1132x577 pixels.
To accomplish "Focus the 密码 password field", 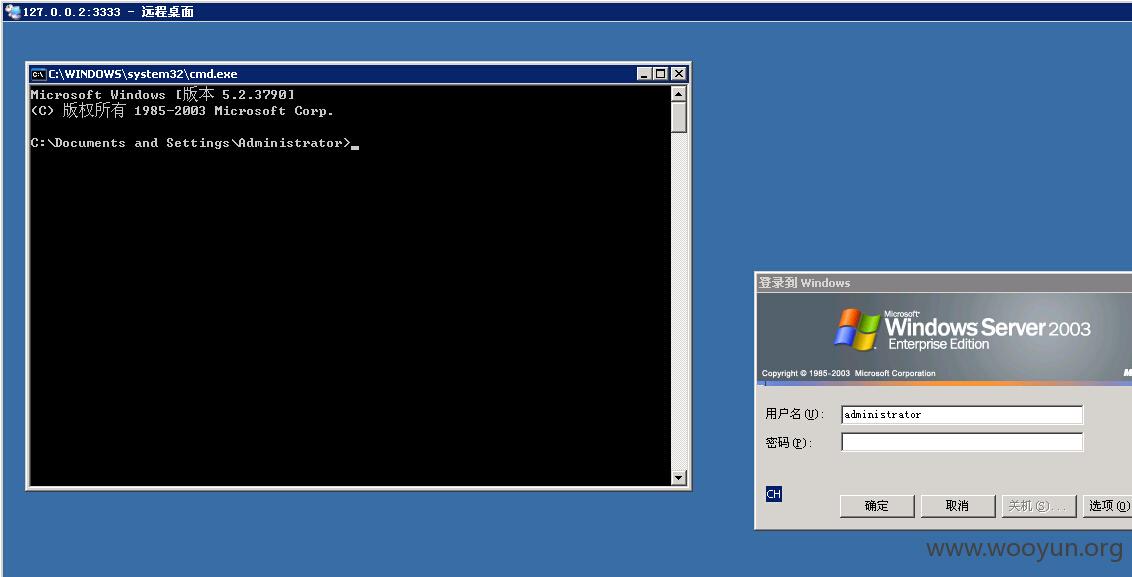I will point(962,442).
